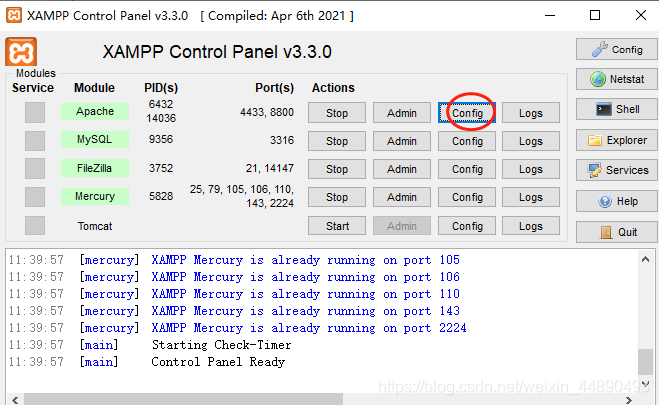Close the XAMPP window

pos(641,16)
